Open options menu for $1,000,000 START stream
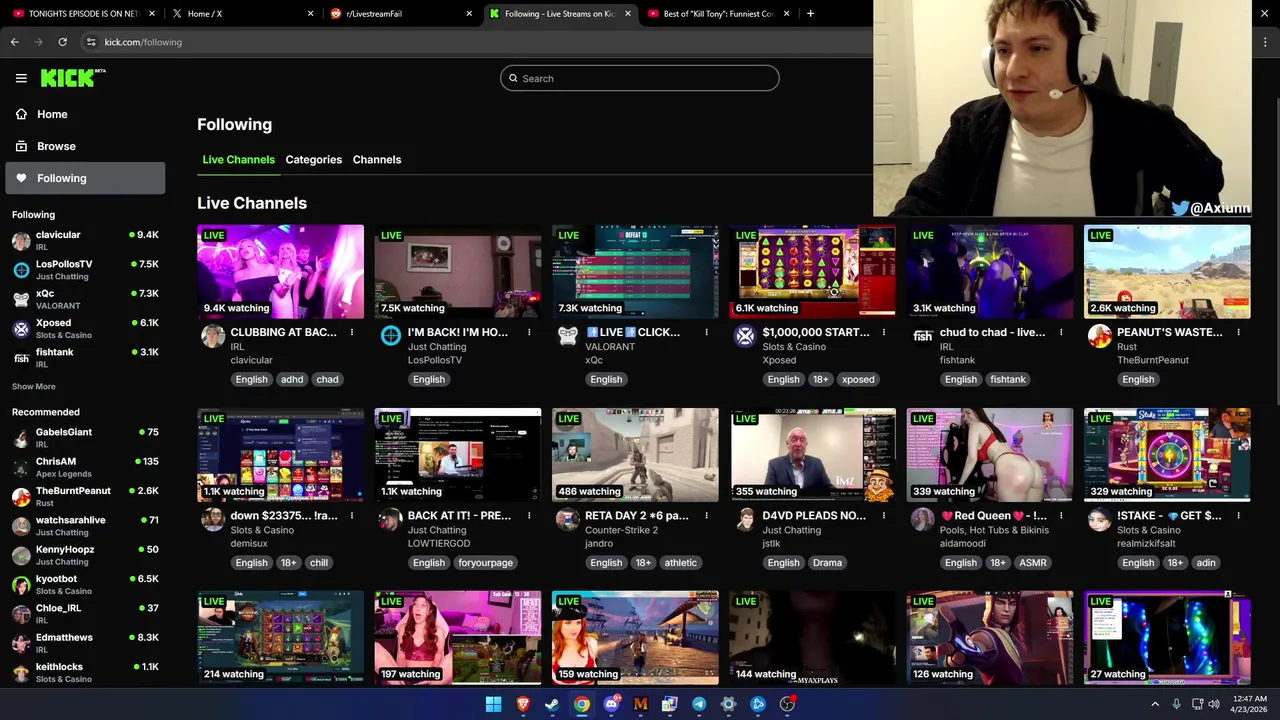Image resolution: width=1280 pixels, height=720 pixels. [x=884, y=332]
